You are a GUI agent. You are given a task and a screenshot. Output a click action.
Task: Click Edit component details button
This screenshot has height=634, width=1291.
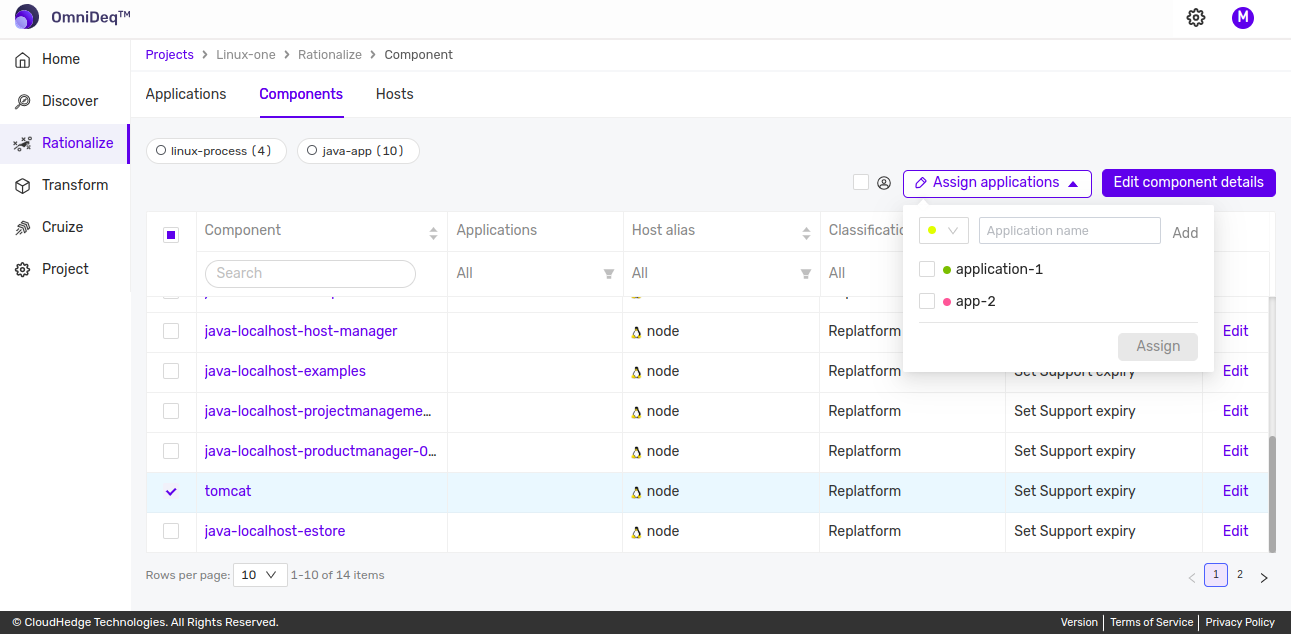pos(1189,183)
